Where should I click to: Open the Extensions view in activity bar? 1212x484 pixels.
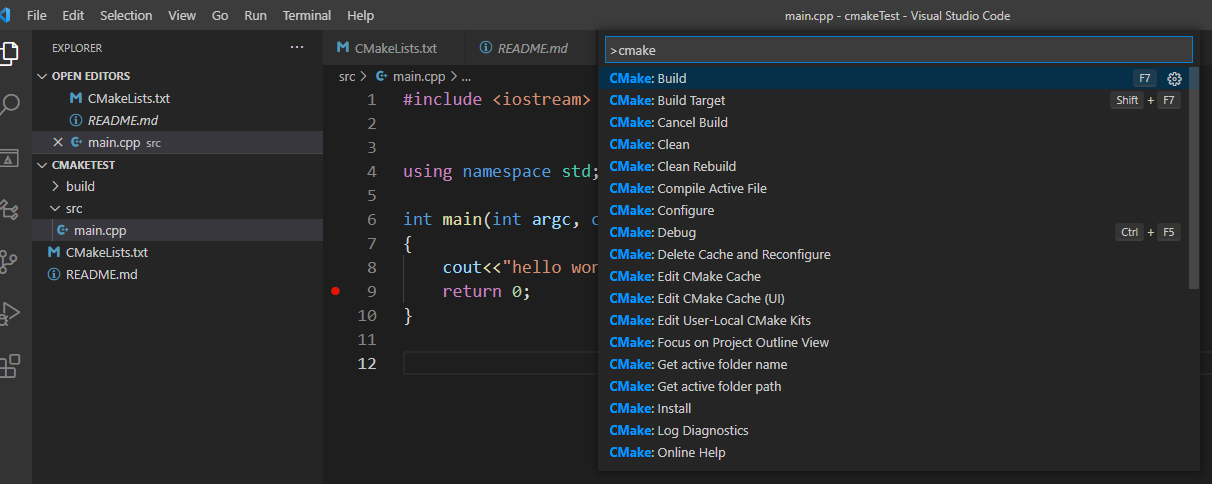9,366
